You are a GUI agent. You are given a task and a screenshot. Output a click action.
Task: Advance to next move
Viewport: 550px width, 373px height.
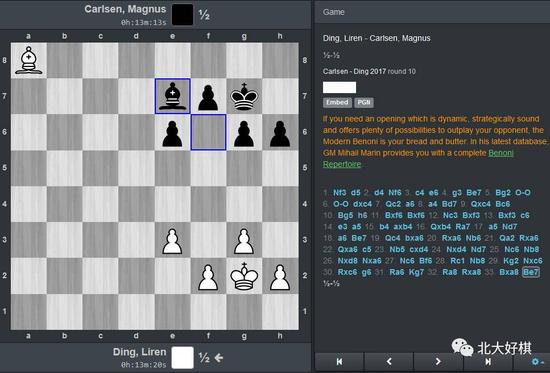point(438,361)
